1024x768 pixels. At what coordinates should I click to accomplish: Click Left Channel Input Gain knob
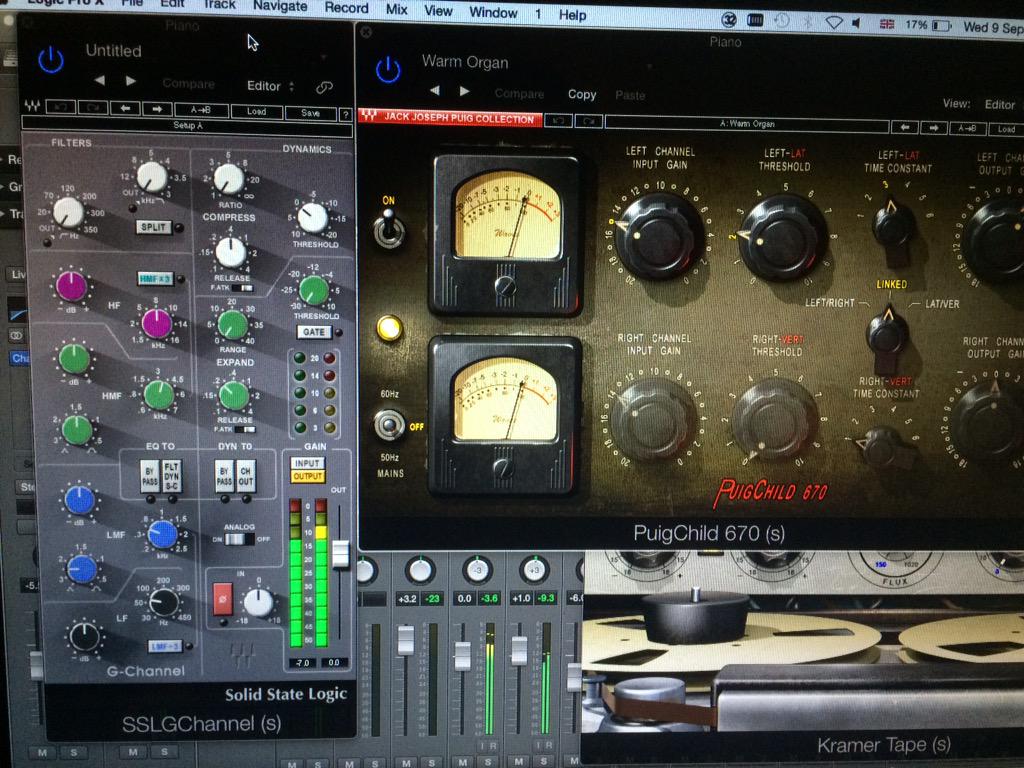point(660,236)
